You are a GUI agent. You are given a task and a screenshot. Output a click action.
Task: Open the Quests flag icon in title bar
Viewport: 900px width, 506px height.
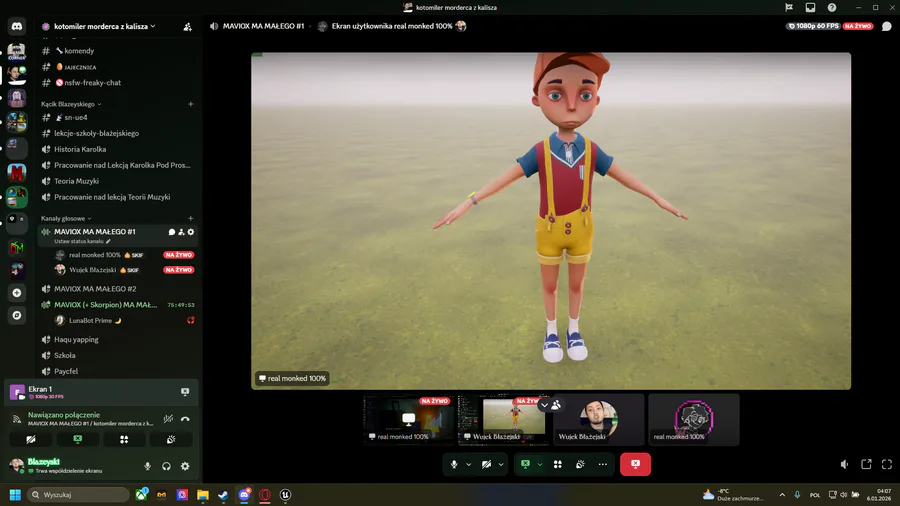tap(789, 7)
